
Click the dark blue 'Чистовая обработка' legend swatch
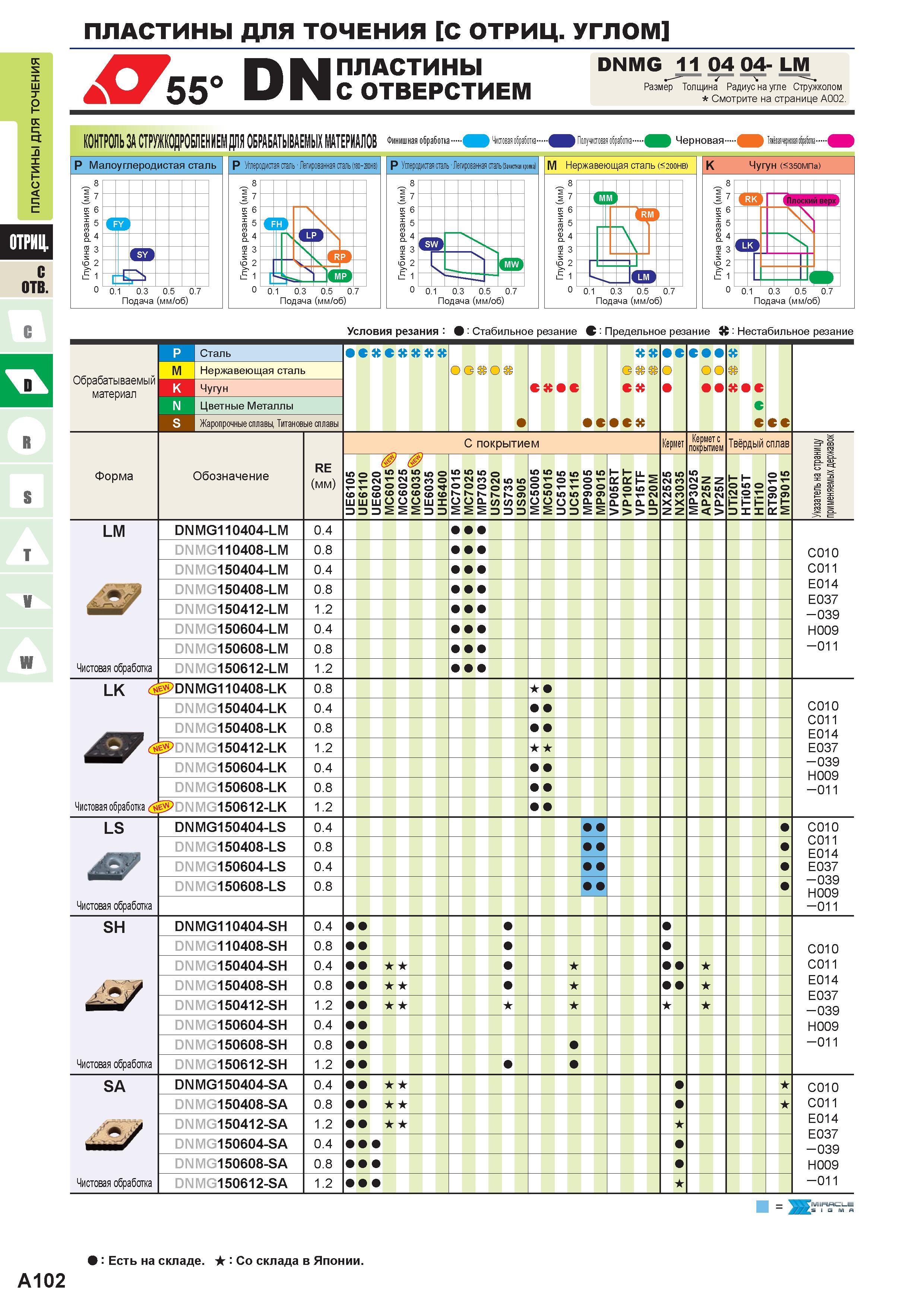pos(561,140)
